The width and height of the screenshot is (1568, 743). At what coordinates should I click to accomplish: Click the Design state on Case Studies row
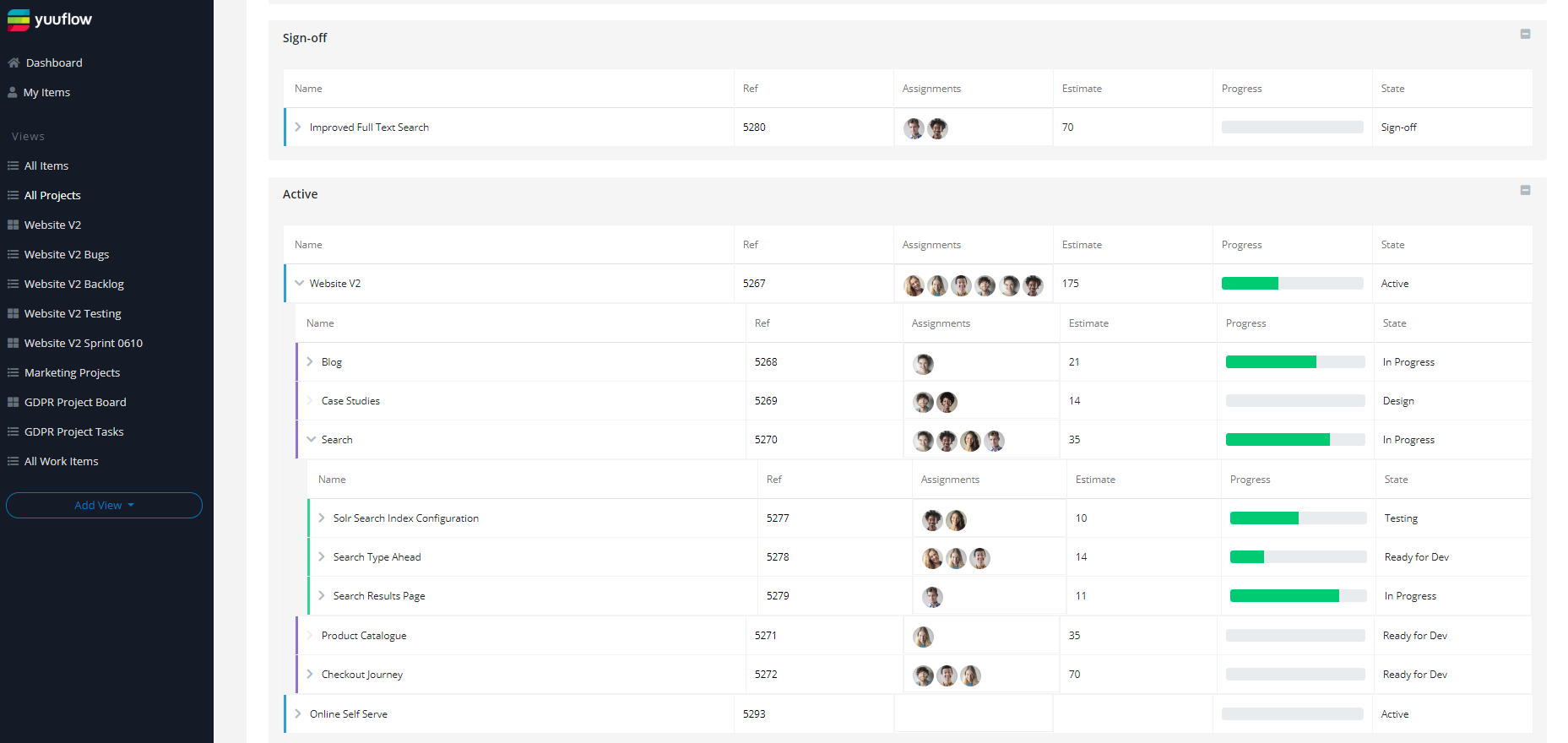point(1398,400)
